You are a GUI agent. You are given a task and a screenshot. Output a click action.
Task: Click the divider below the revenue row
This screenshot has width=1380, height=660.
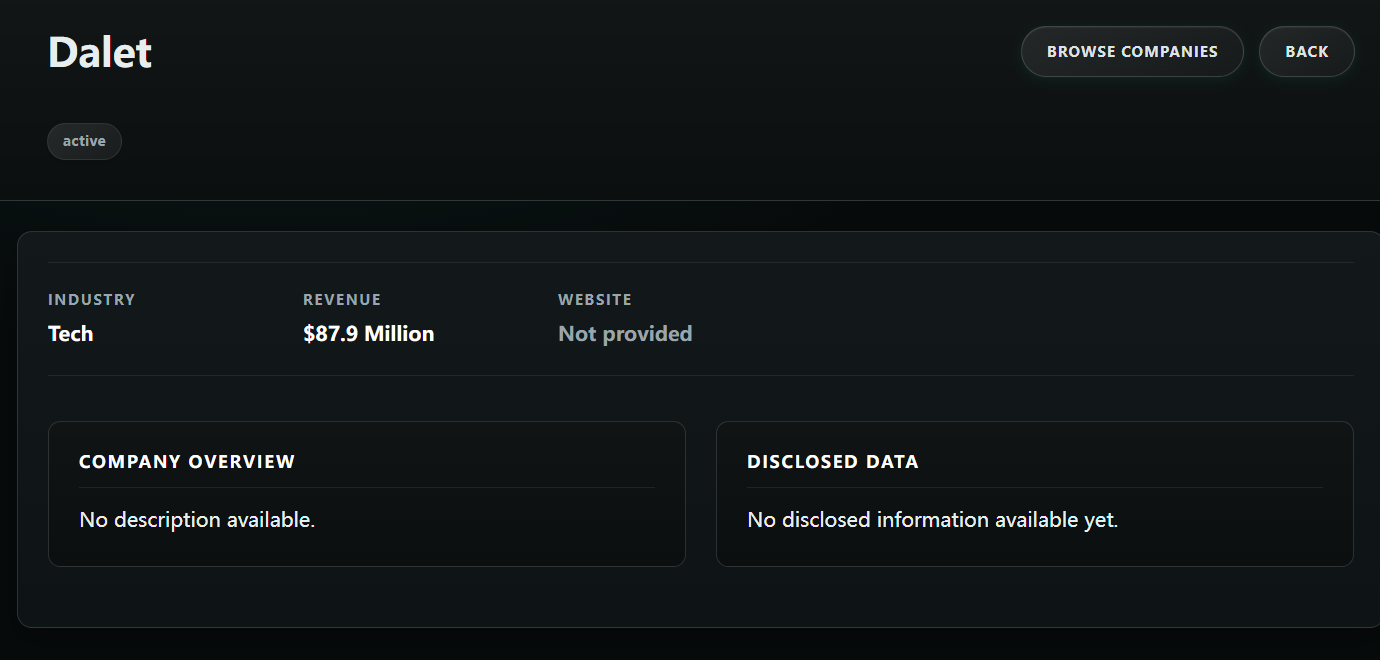click(700, 375)
